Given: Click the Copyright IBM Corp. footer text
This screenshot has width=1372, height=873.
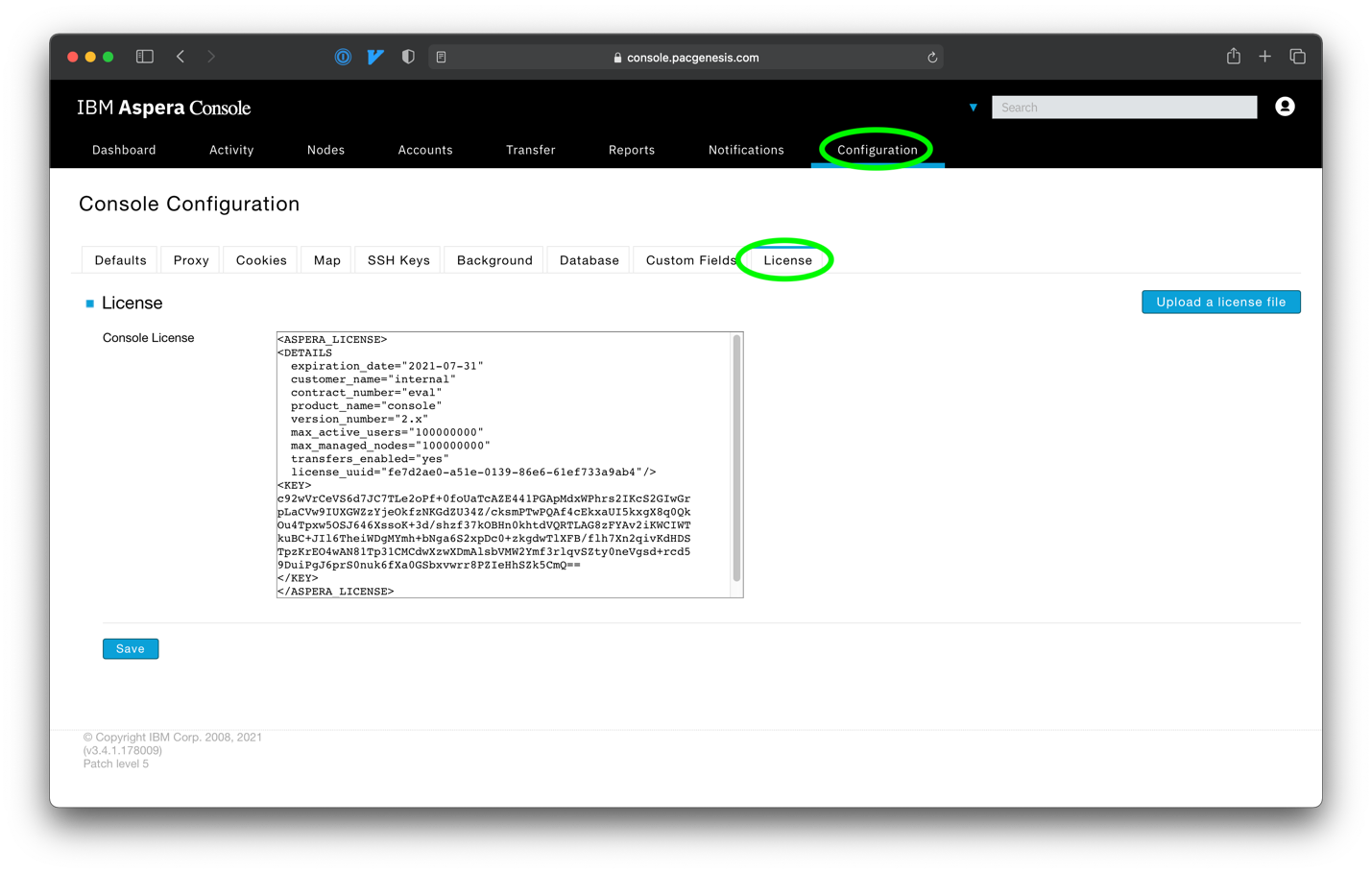Looking at the screenshot, I should tap(173, 738).
